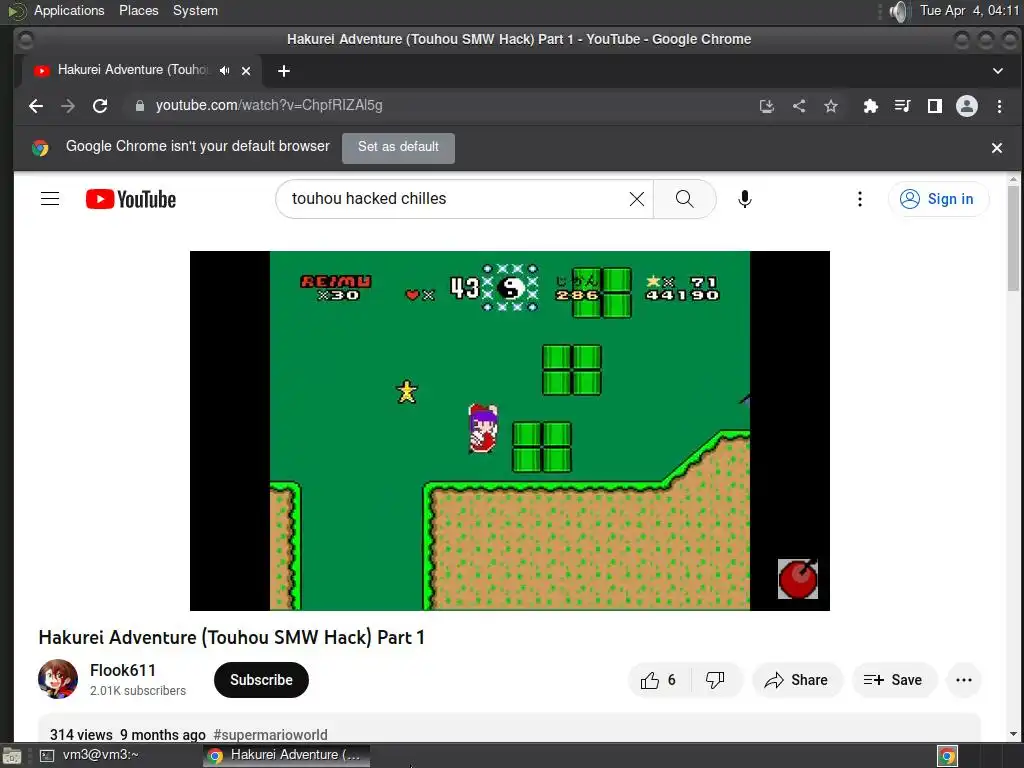Click the lock icon in address bar
The width and height of the screenshot is (1024, 768).
[x=139, y=106]
